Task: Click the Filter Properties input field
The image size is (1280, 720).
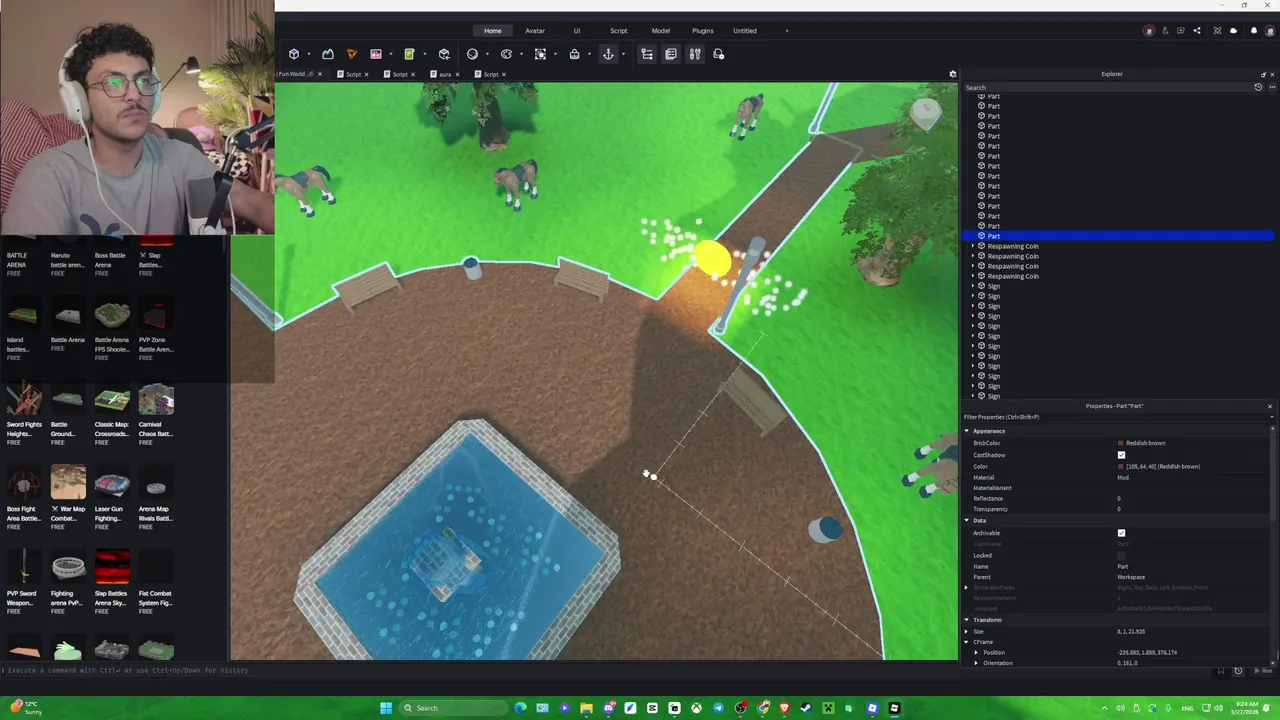Action: point(1113,417)
